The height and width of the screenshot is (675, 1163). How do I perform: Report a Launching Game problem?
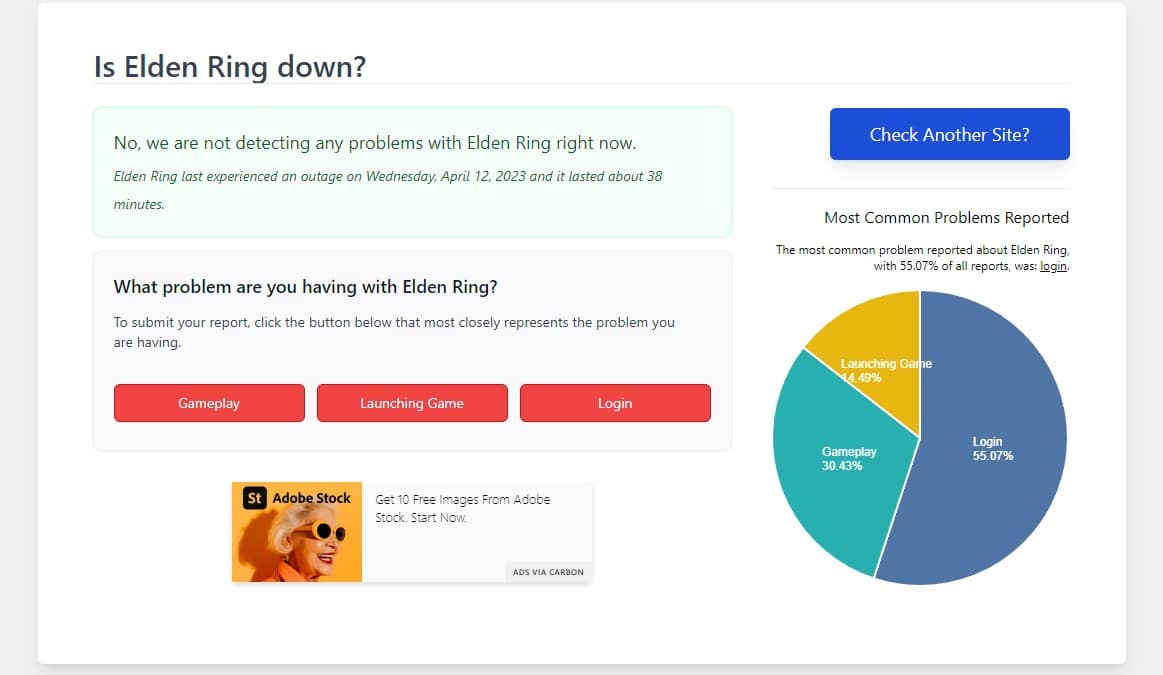(412, 403)
